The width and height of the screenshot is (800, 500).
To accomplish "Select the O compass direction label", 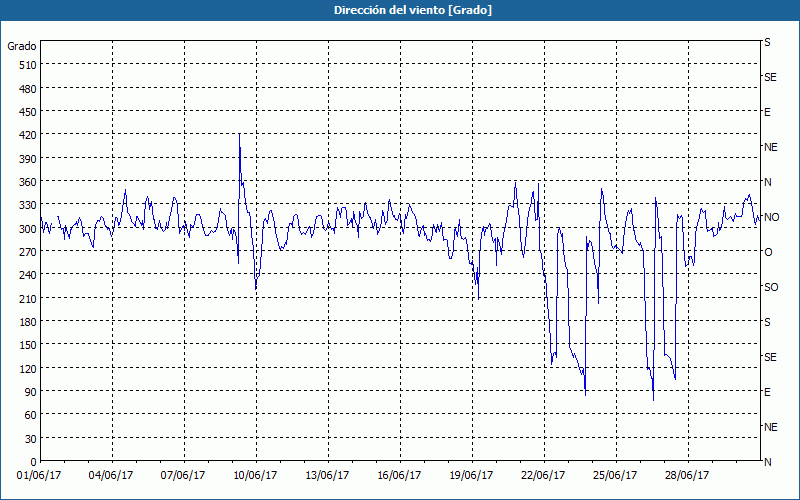I will pyautogui.click(x=768, y=252).
